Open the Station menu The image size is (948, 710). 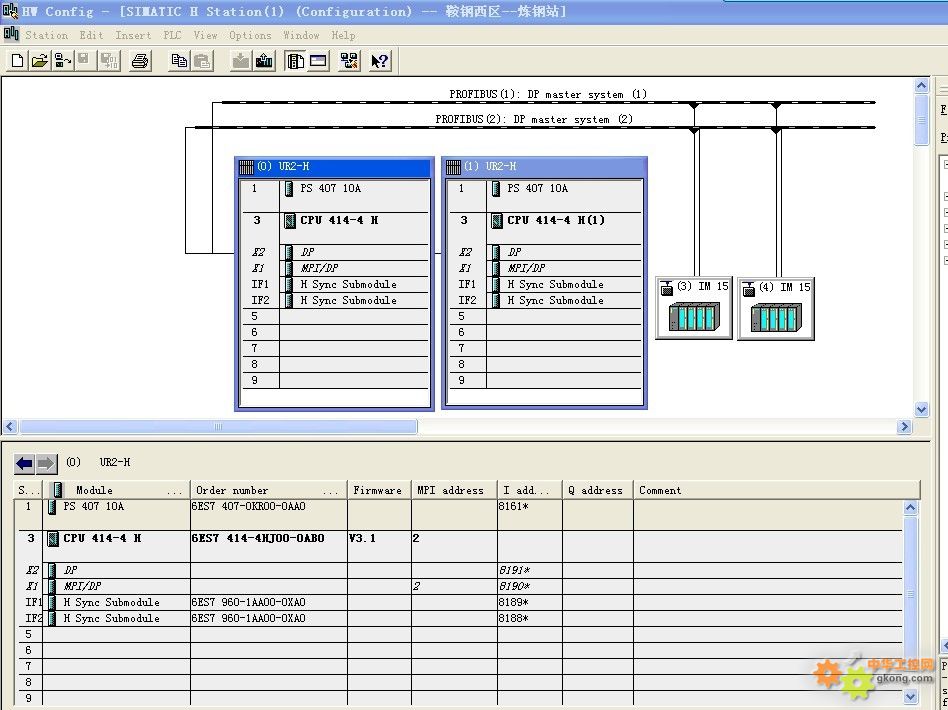[x=46, y=35]
